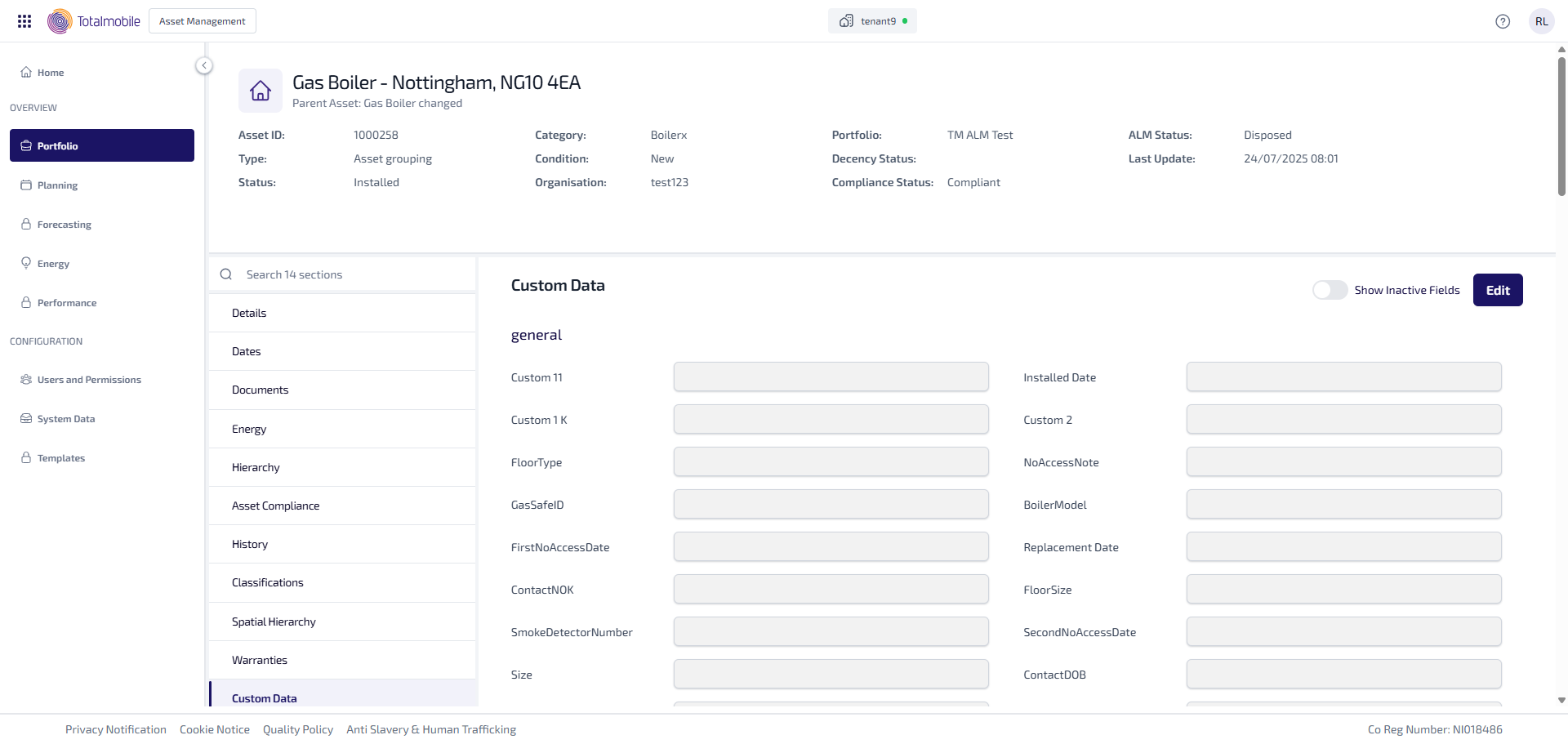Image resolution: width=1568 pixels, height=744 pixels.
Task: Select the Asset Compliance section
Action: (x=275, y=506)
